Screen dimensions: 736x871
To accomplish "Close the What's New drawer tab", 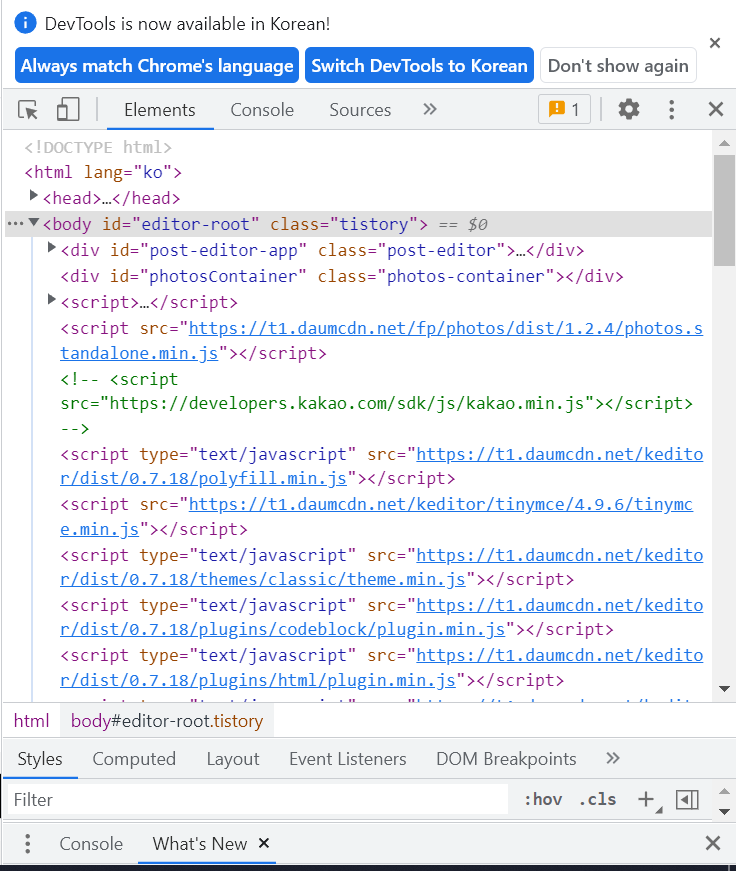I will coord(264,843).
